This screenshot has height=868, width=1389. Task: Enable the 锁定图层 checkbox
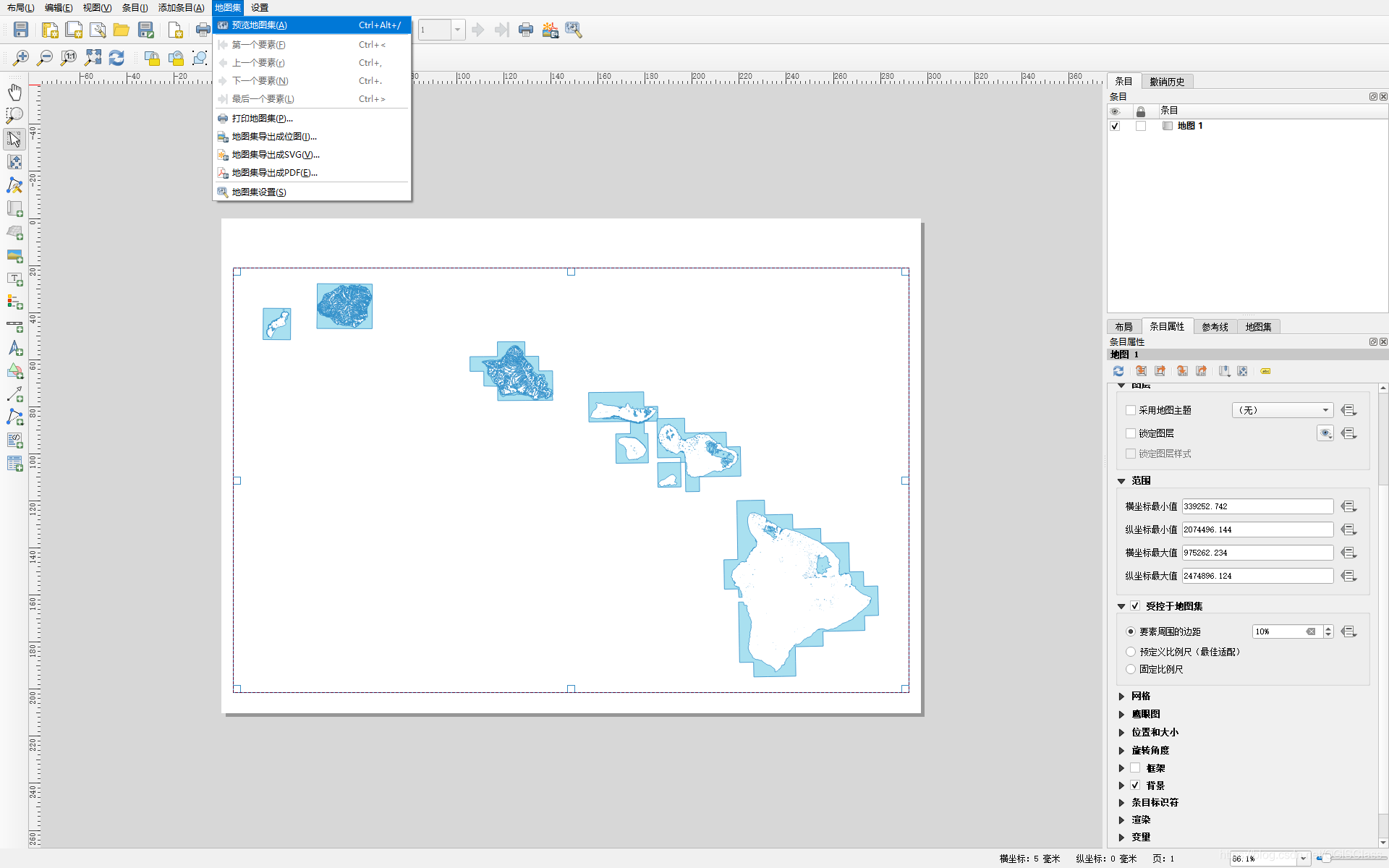coord(1131,433)
